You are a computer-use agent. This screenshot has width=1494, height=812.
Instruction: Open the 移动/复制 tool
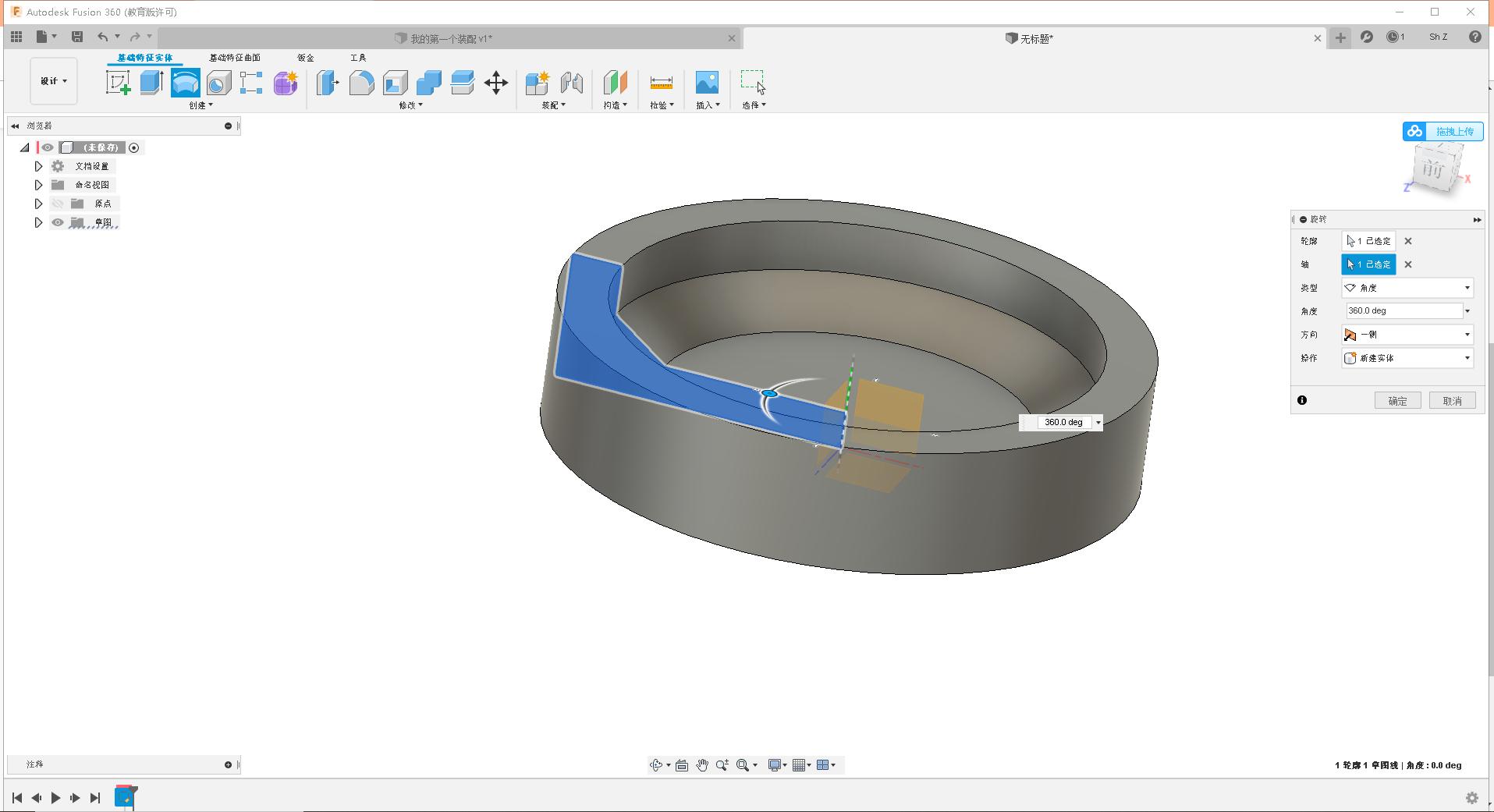(496, 83)
